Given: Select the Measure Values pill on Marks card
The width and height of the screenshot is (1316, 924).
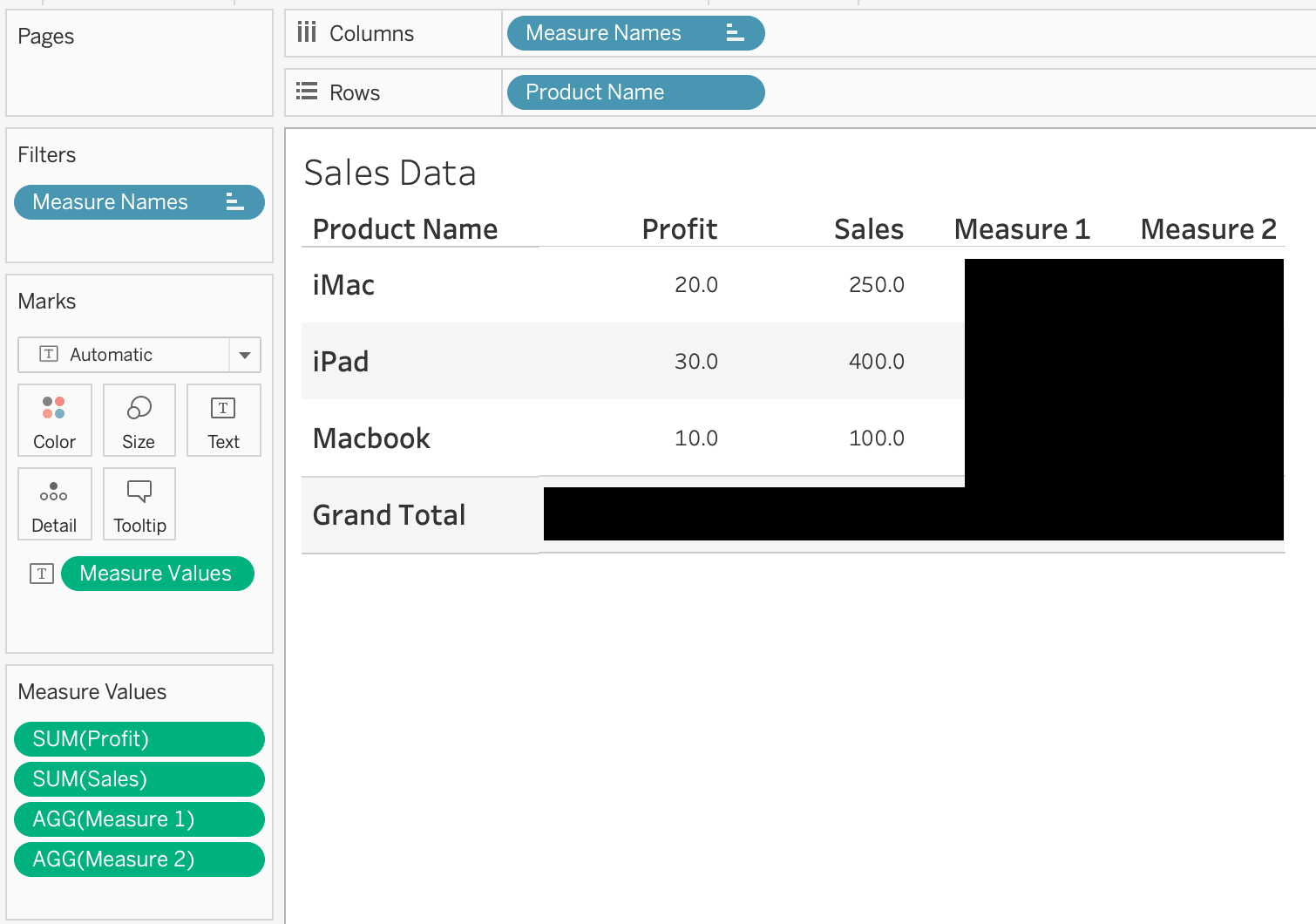Looking at the screenshot, I should click(158, 574).
